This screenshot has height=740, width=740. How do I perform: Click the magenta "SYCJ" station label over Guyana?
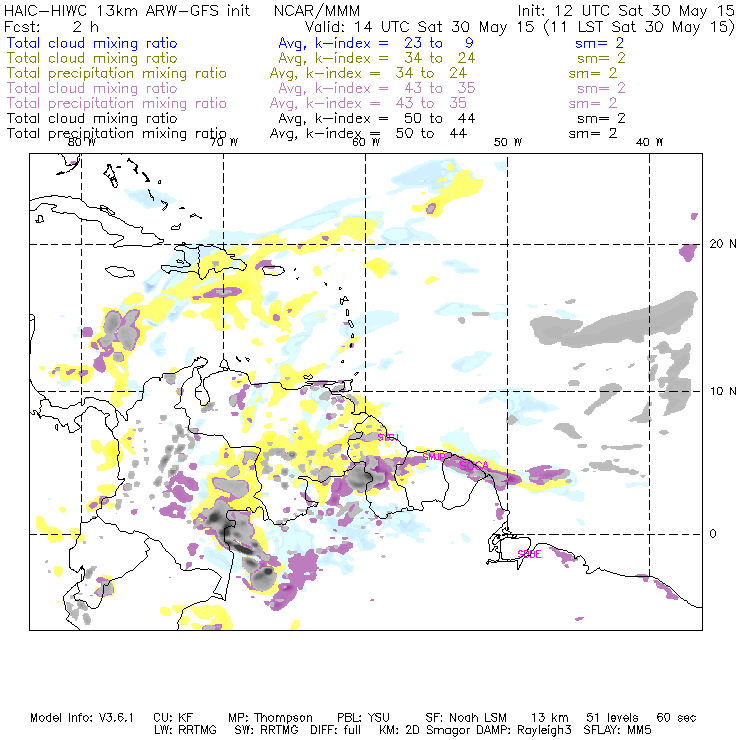click(x=388, y=437)
